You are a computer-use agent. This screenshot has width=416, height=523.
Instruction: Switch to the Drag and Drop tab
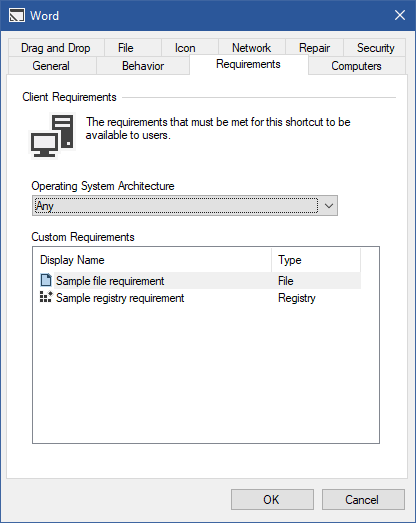(x=56, y=48)
